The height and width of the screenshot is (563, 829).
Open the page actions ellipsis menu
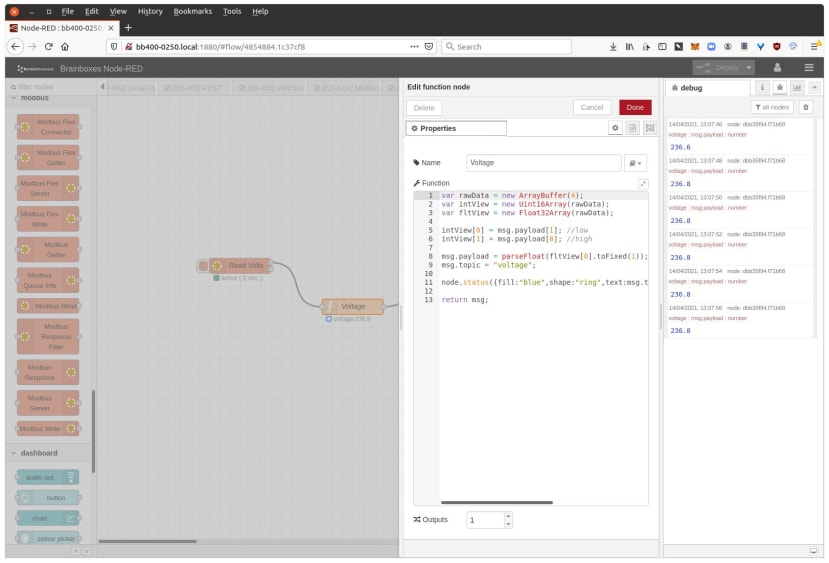point(414,47)
